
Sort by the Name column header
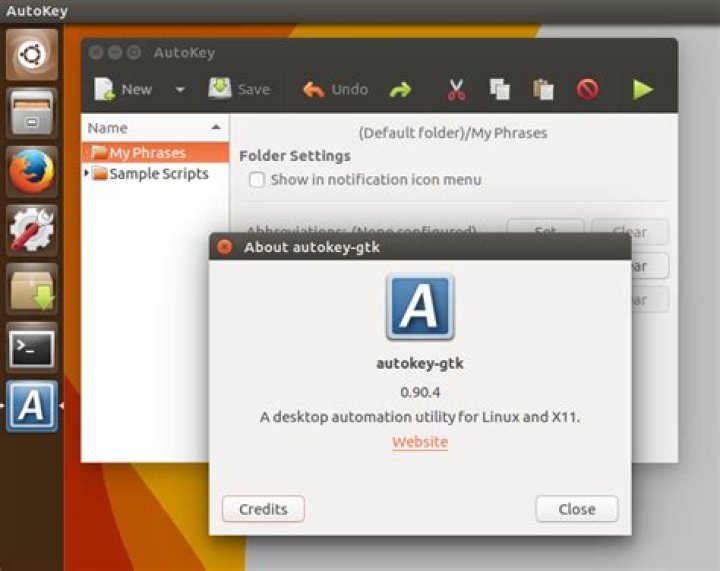click(x=155, y=128)
